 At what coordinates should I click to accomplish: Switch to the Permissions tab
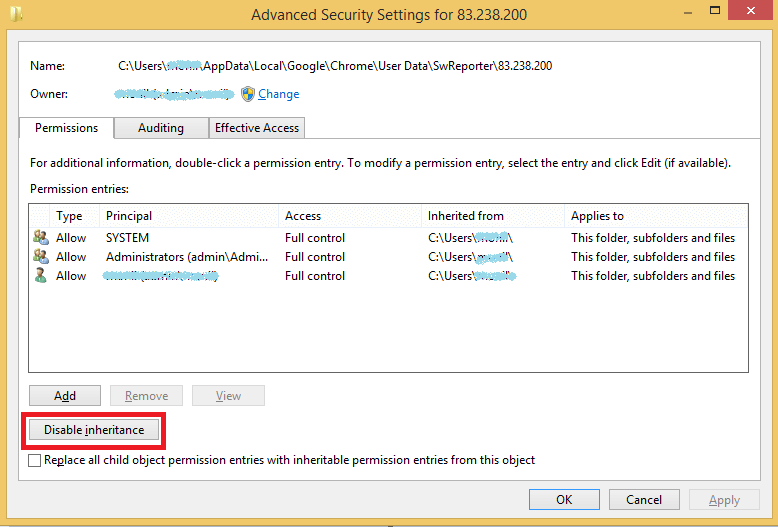pyautogui.click(x=66, y=128)
